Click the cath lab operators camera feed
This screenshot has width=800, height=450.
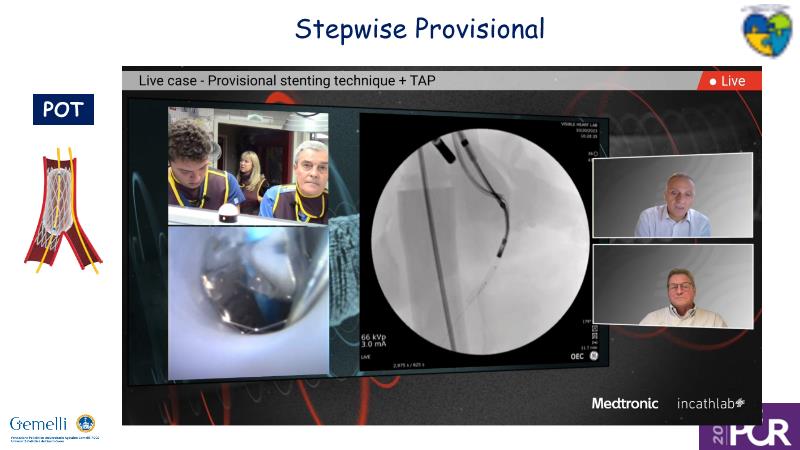tap(248, 167)
